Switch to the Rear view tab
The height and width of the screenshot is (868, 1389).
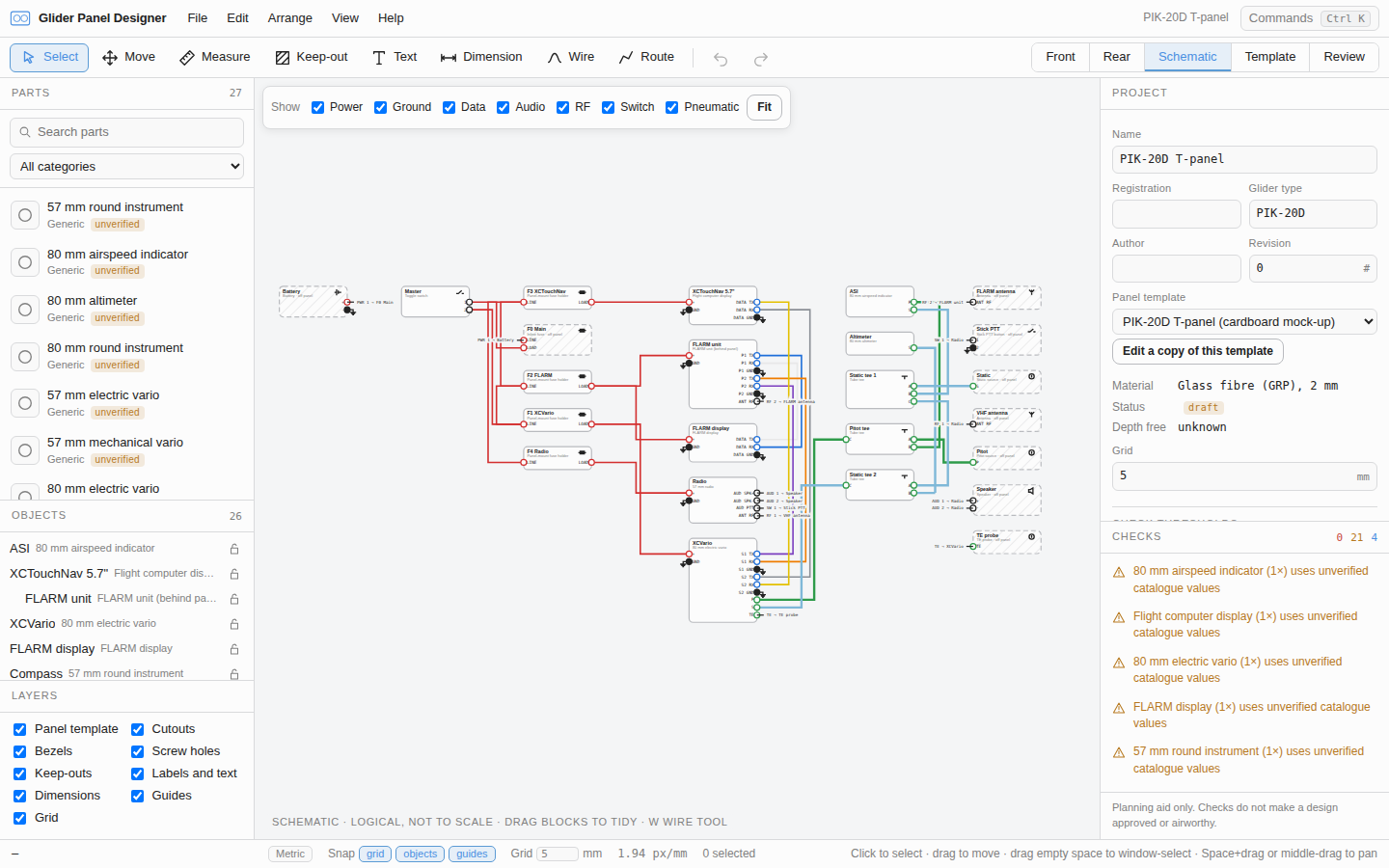pos(1116,57)
